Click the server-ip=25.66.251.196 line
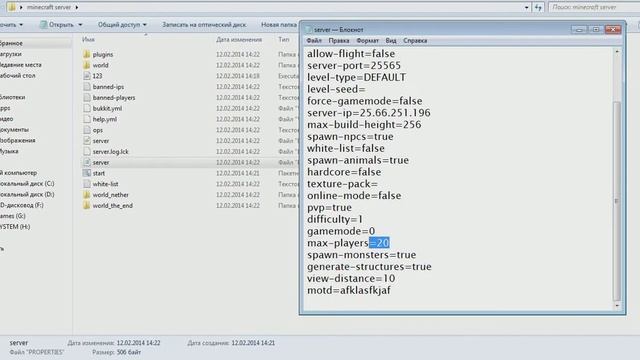This screenshot has width=640, height=360. (x=369, y=113)
